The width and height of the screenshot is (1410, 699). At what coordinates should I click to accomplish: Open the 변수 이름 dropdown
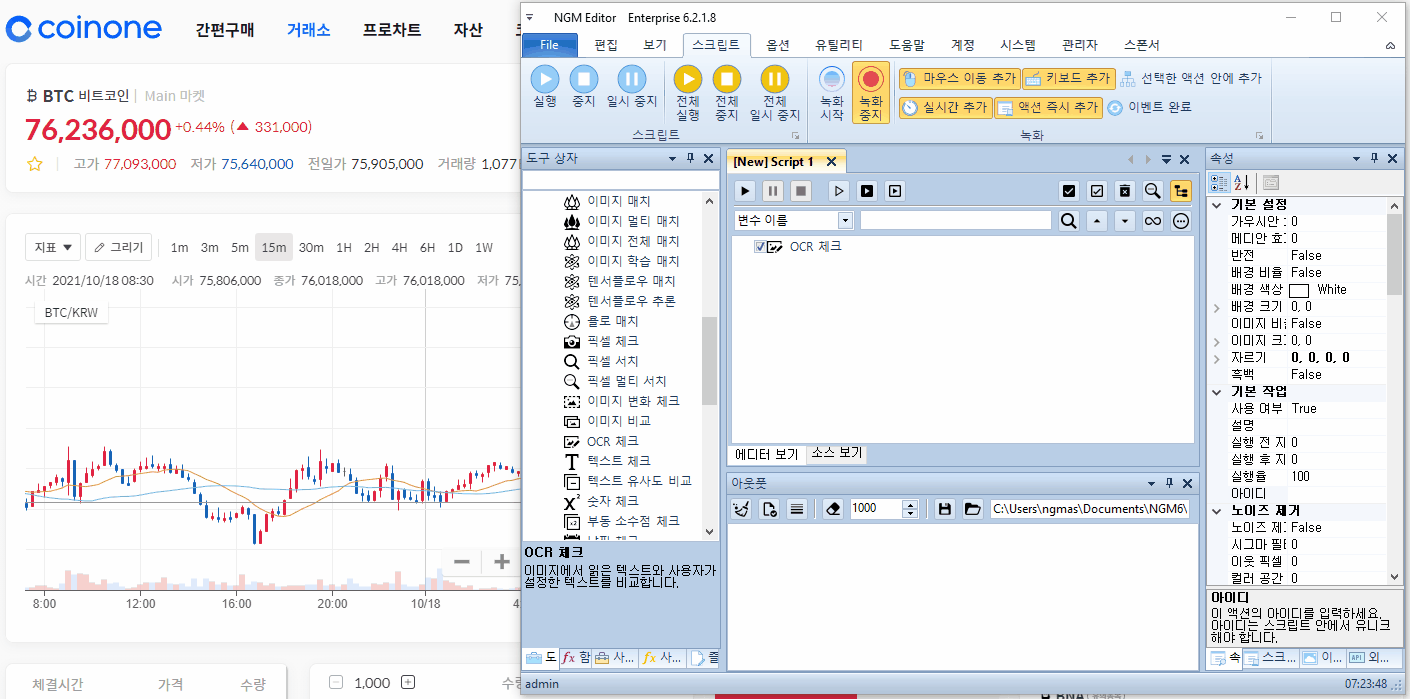pos(845,221)
